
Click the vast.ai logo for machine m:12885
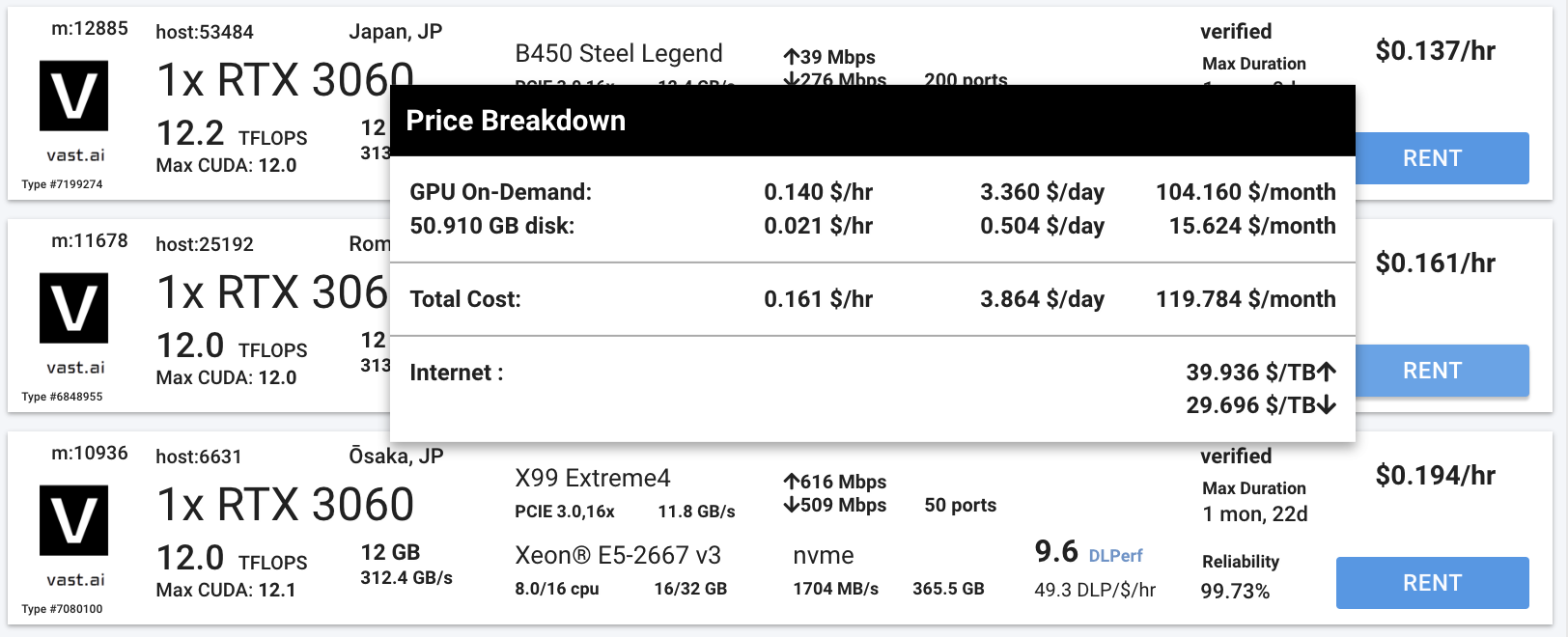(x=73, y=96)
